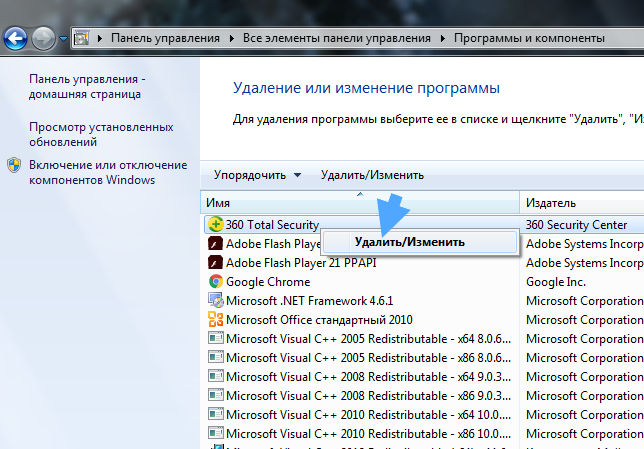Open Все элементы панели управления breadcrumb
Screen dimensions: 644x449
[337, 38]
